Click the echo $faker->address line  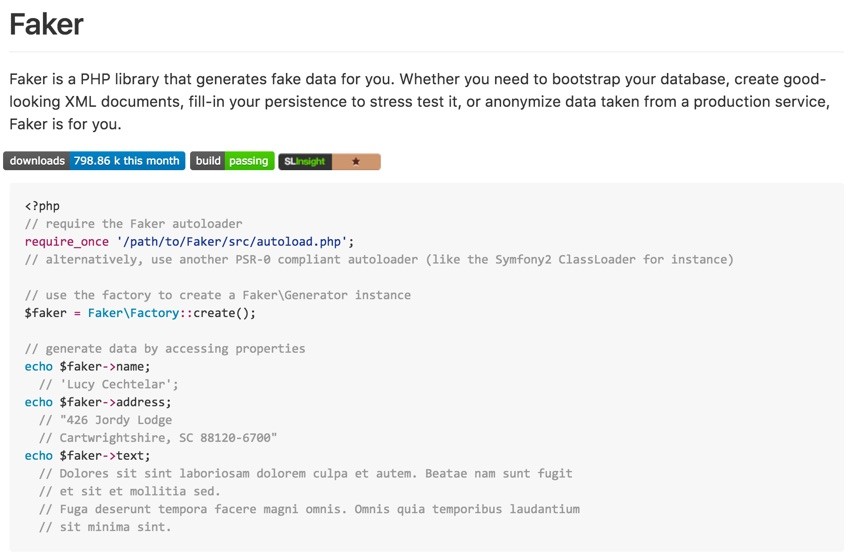pos(98,402)
